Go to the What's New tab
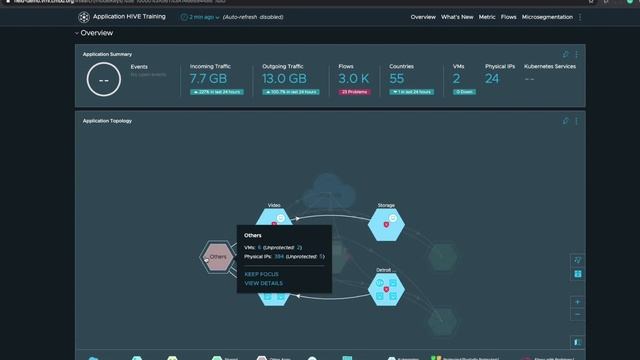 [457, 17]
